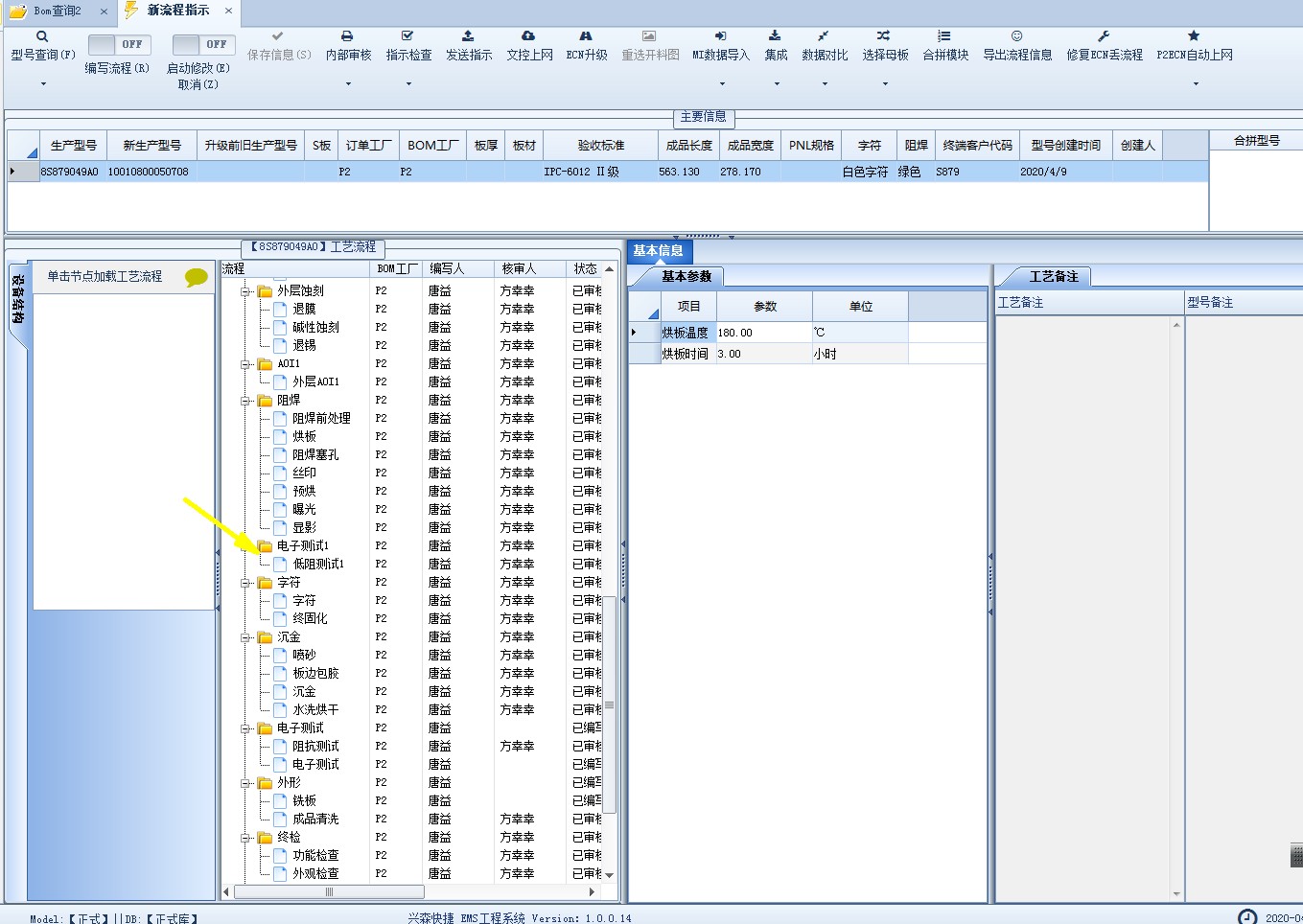Open dropdown arrow under 指示检查
1303x924 pixels.
pyautogui.click(x=408, y=84)
